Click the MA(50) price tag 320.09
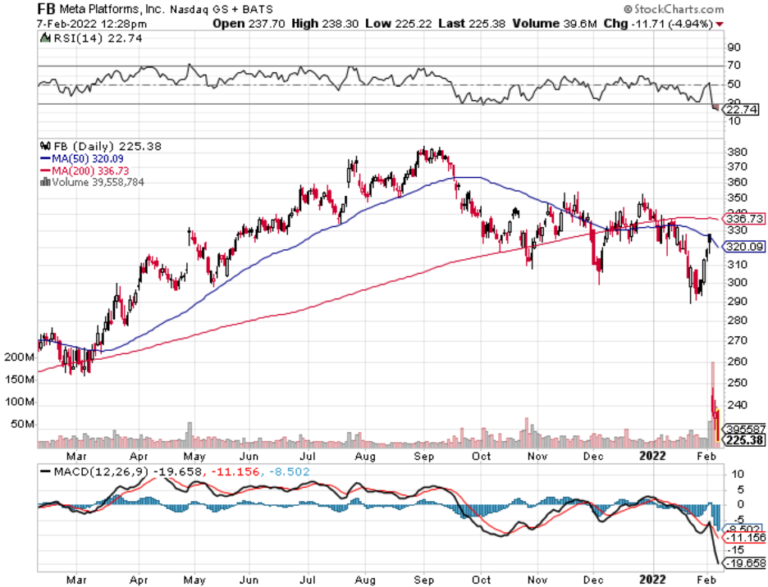 (x=744, y=246)
